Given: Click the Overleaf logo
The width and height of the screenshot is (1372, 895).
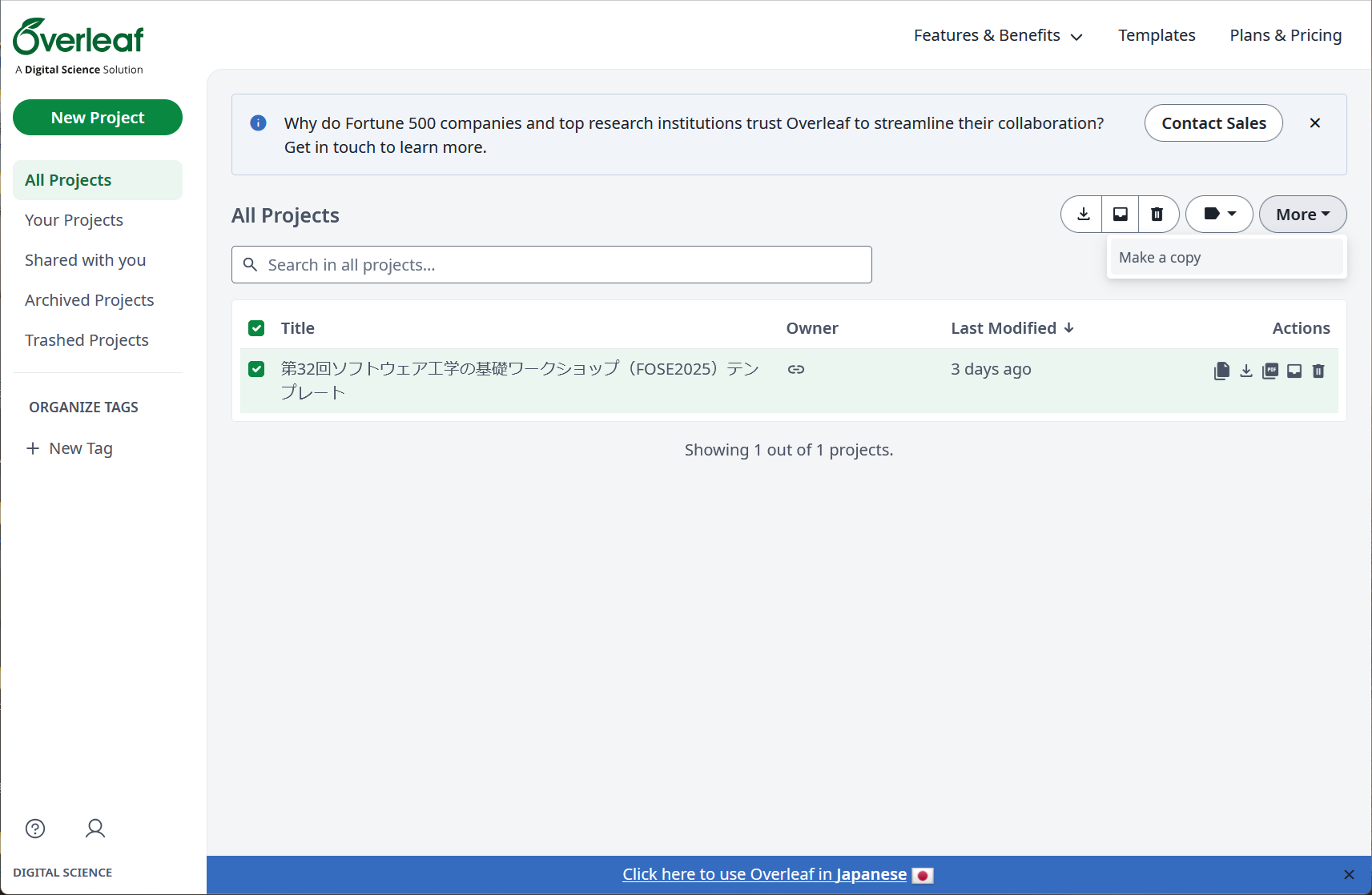Looking at the screenshot, I should (x=78, y=37).
